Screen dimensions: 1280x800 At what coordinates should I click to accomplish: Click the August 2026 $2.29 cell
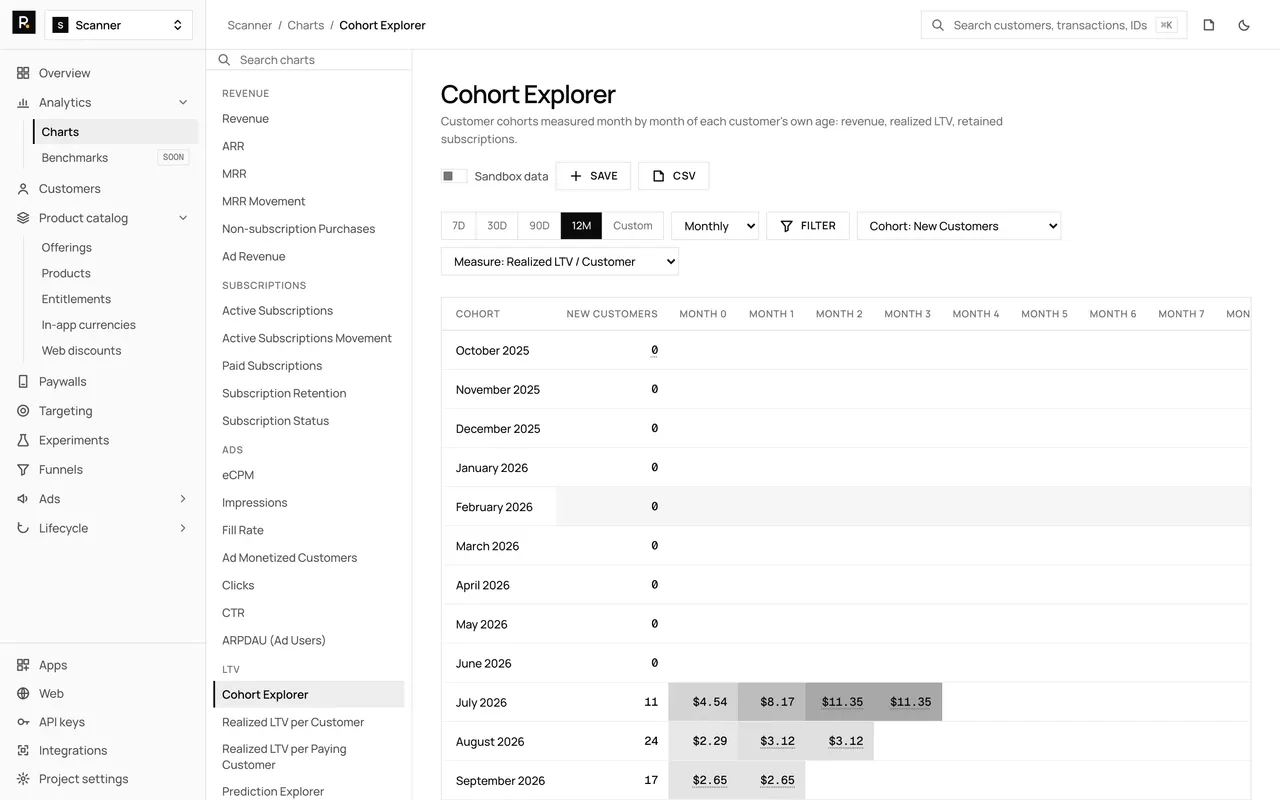703,741
